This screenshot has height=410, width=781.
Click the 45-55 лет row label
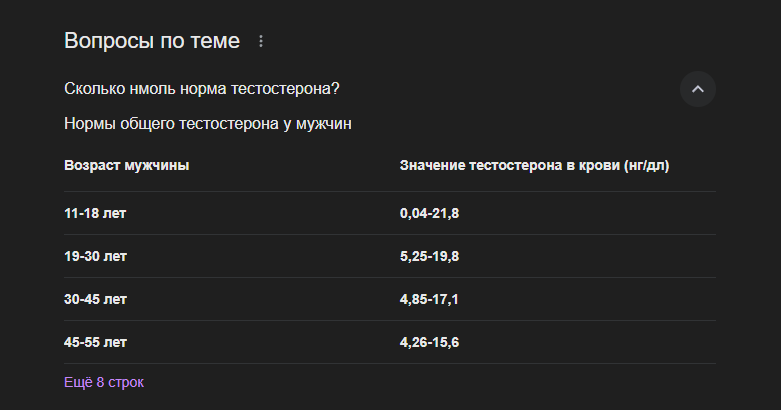96,342
